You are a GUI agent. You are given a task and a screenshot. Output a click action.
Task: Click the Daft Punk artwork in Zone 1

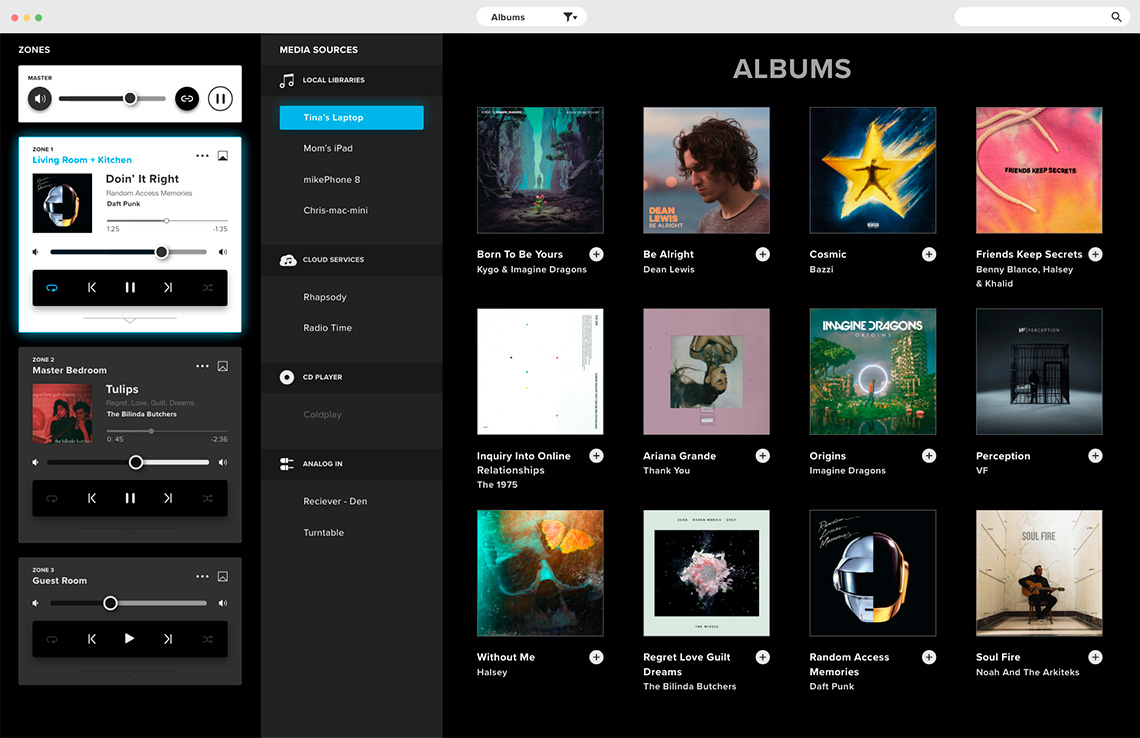point(63,203)
